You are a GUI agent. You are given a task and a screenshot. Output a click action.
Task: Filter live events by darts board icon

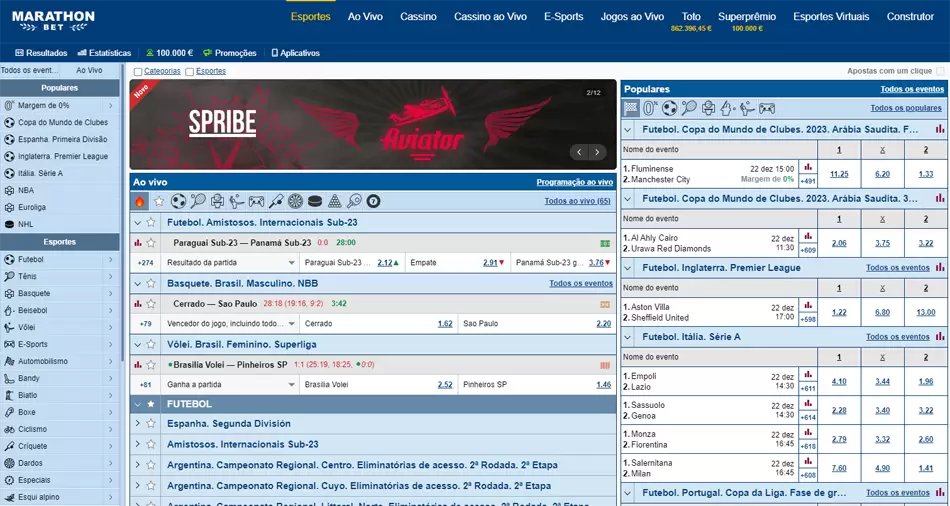click(295, 201)
